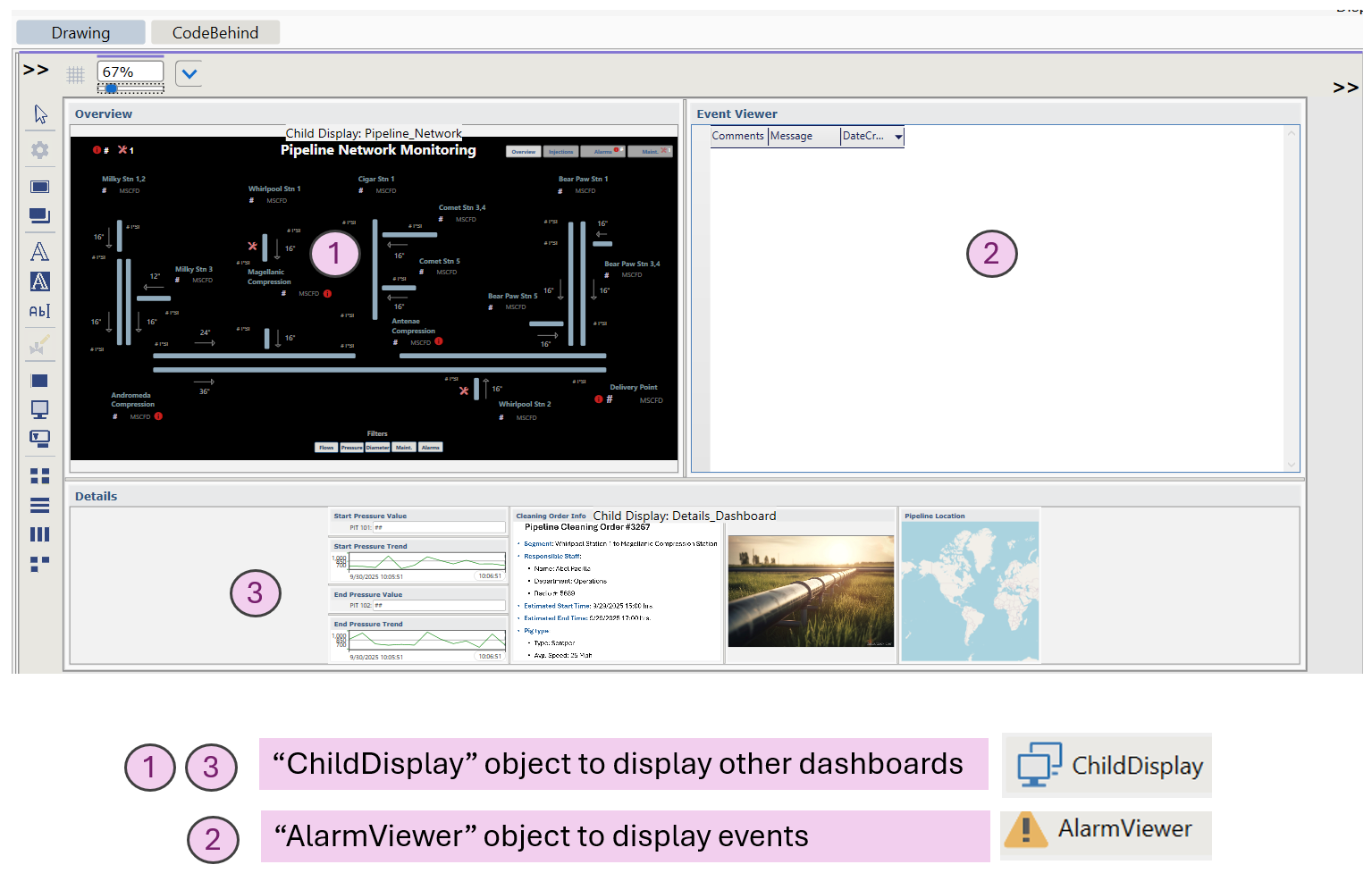Pick the filled text (A) tool
Viewport: 1372px width, 873px height.
click(x=39, y=281)
